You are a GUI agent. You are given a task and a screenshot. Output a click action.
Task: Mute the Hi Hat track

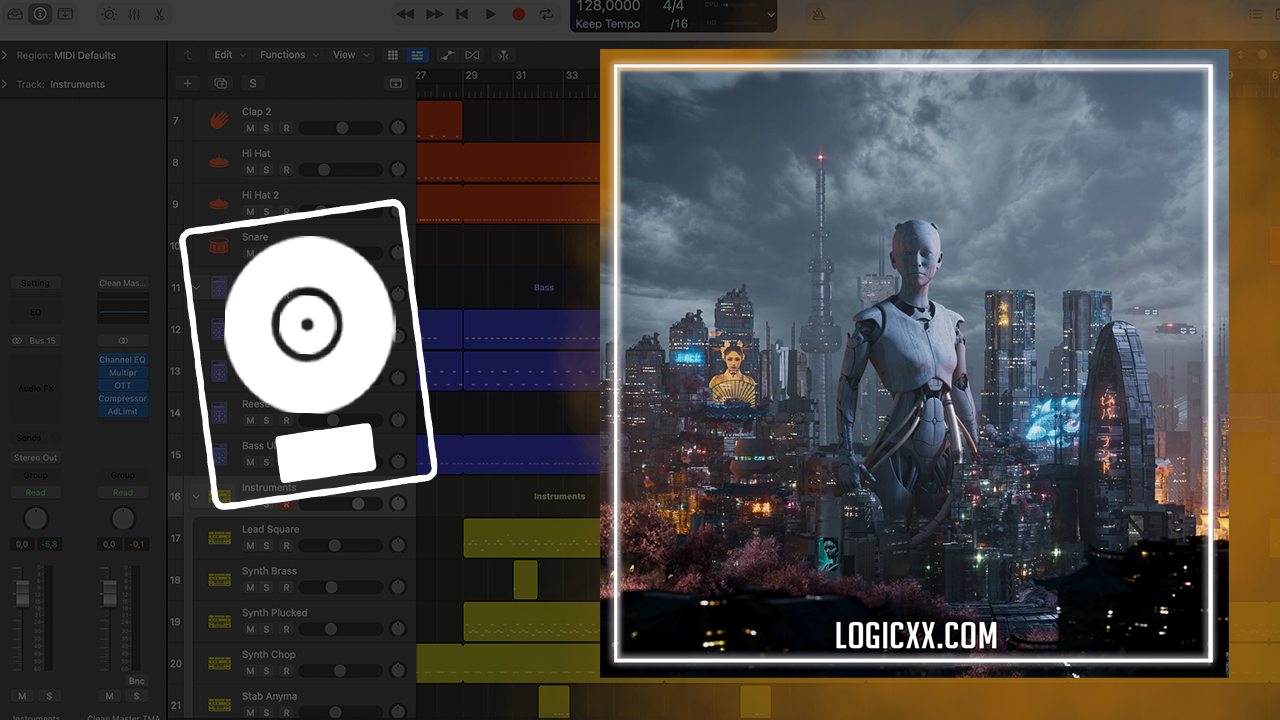pyautogui.click(x=250, y=170)
